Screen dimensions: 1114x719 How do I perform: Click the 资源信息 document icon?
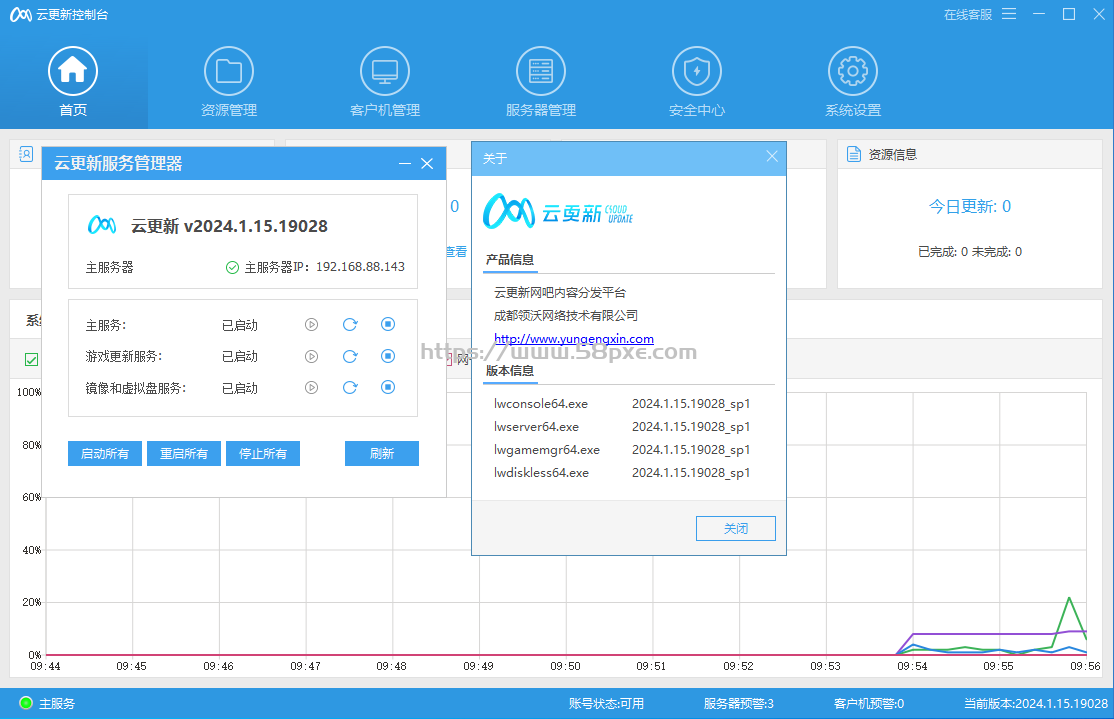854,154
